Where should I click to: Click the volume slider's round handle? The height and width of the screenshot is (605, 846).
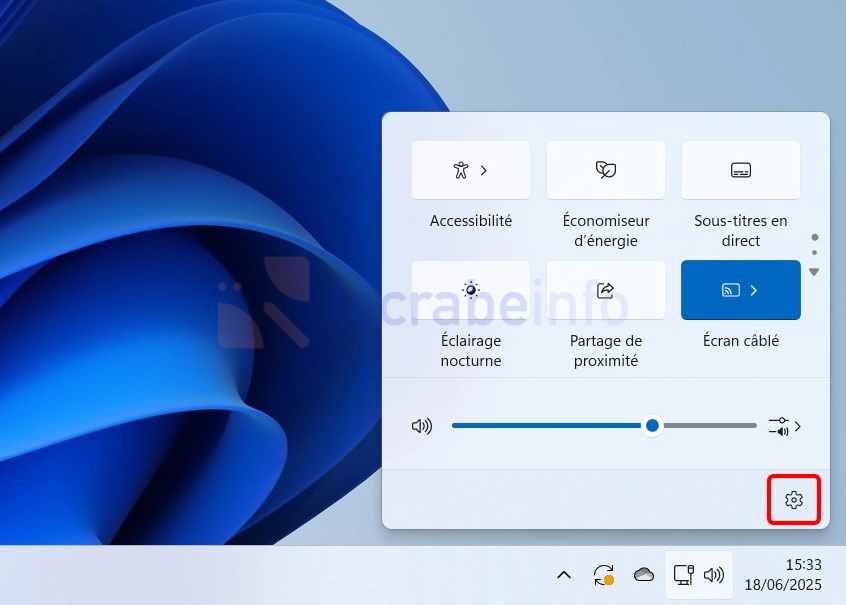pyautogui.click(x=652, y=426)
